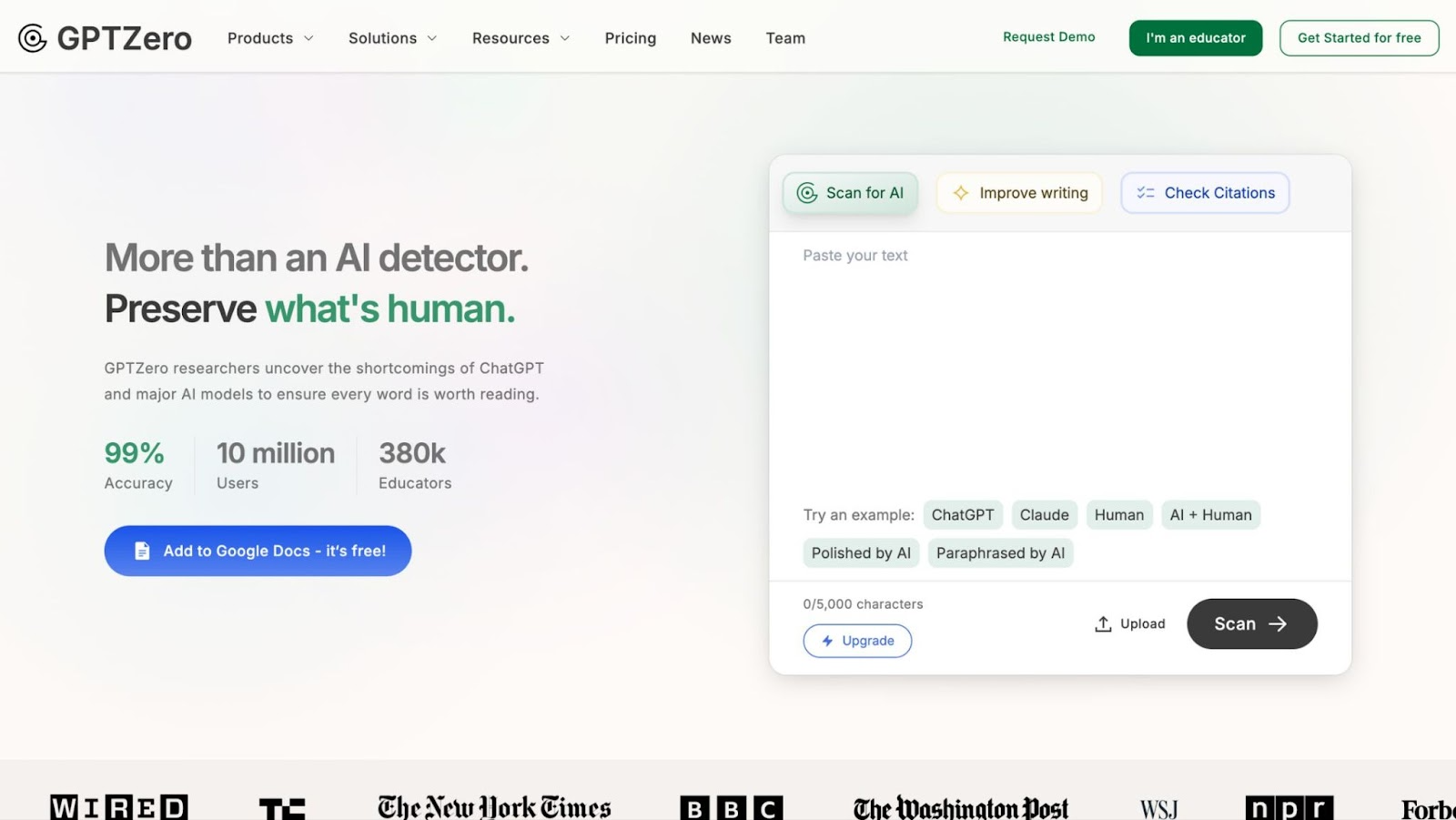The width and height of the screenshot is (1456, 820).
Task: Try the AI + Human example
Action: point(1210,515)
